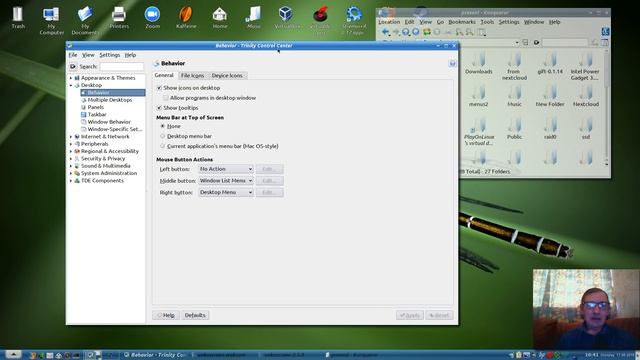Launch Kaffeine from the desktop
Image resolution: width=640 pixels, height=360 pixels.
(x=186, y=17)
